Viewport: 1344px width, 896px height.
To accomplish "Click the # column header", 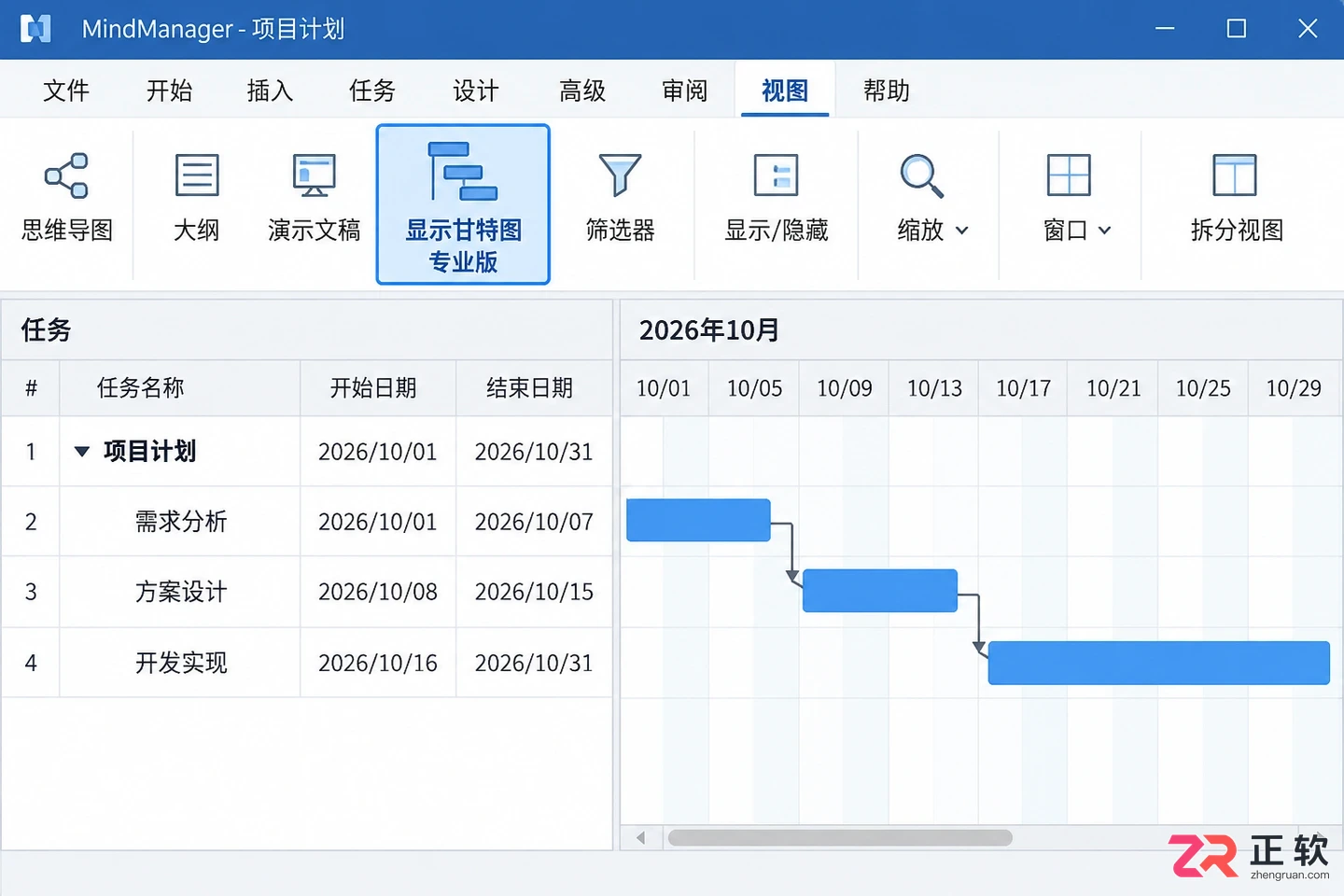I will coord(31,388).
